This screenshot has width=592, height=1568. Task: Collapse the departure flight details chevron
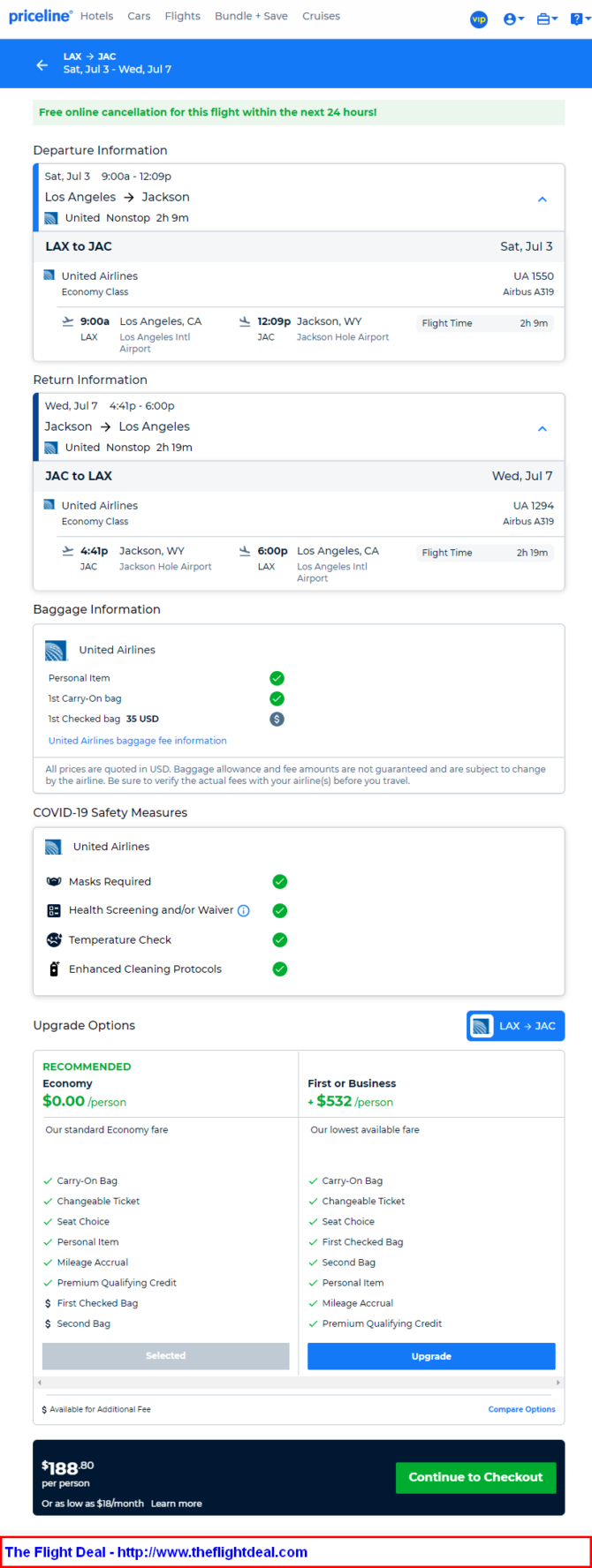point(543,200)
